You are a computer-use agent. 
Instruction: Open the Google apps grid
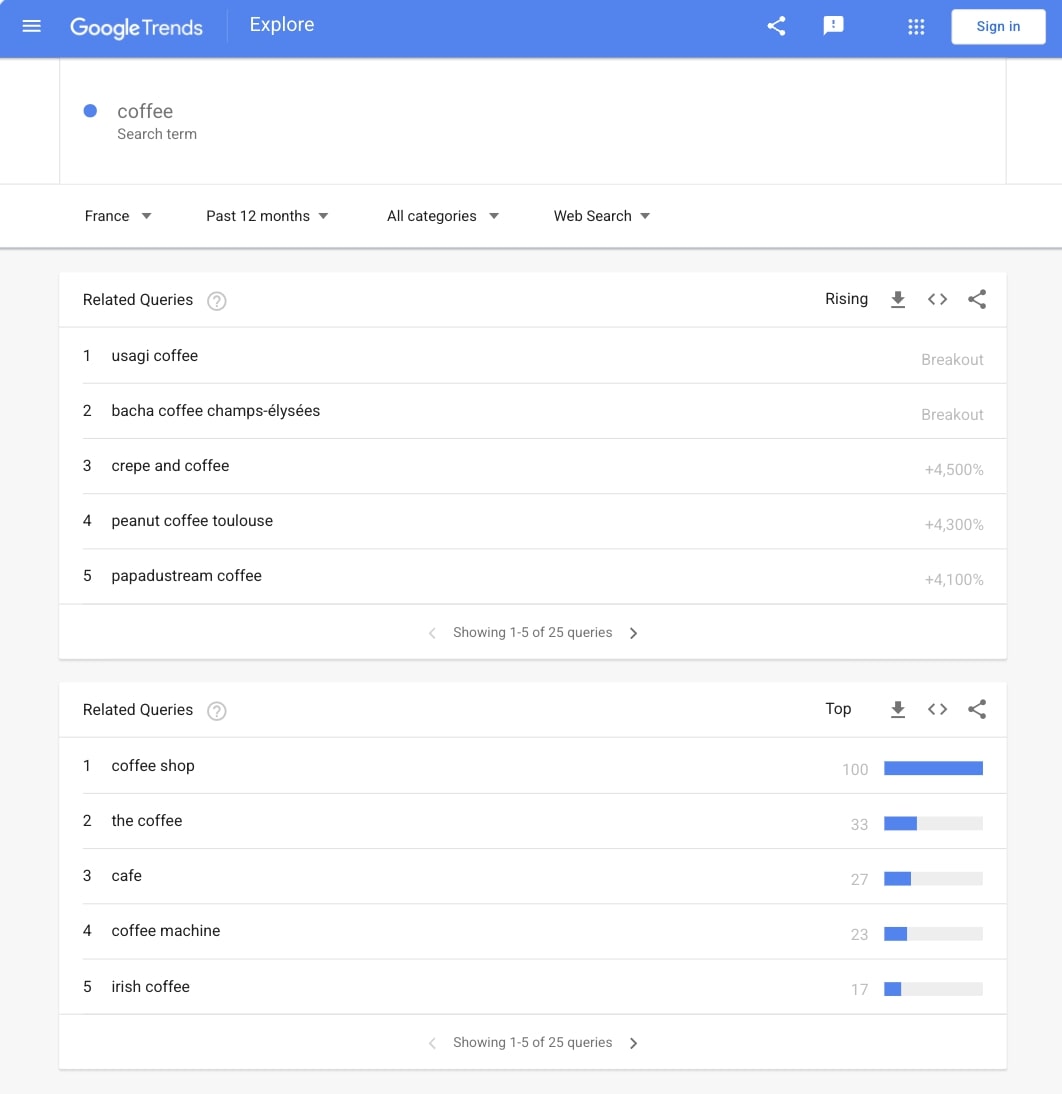click(x=916, y=27)
